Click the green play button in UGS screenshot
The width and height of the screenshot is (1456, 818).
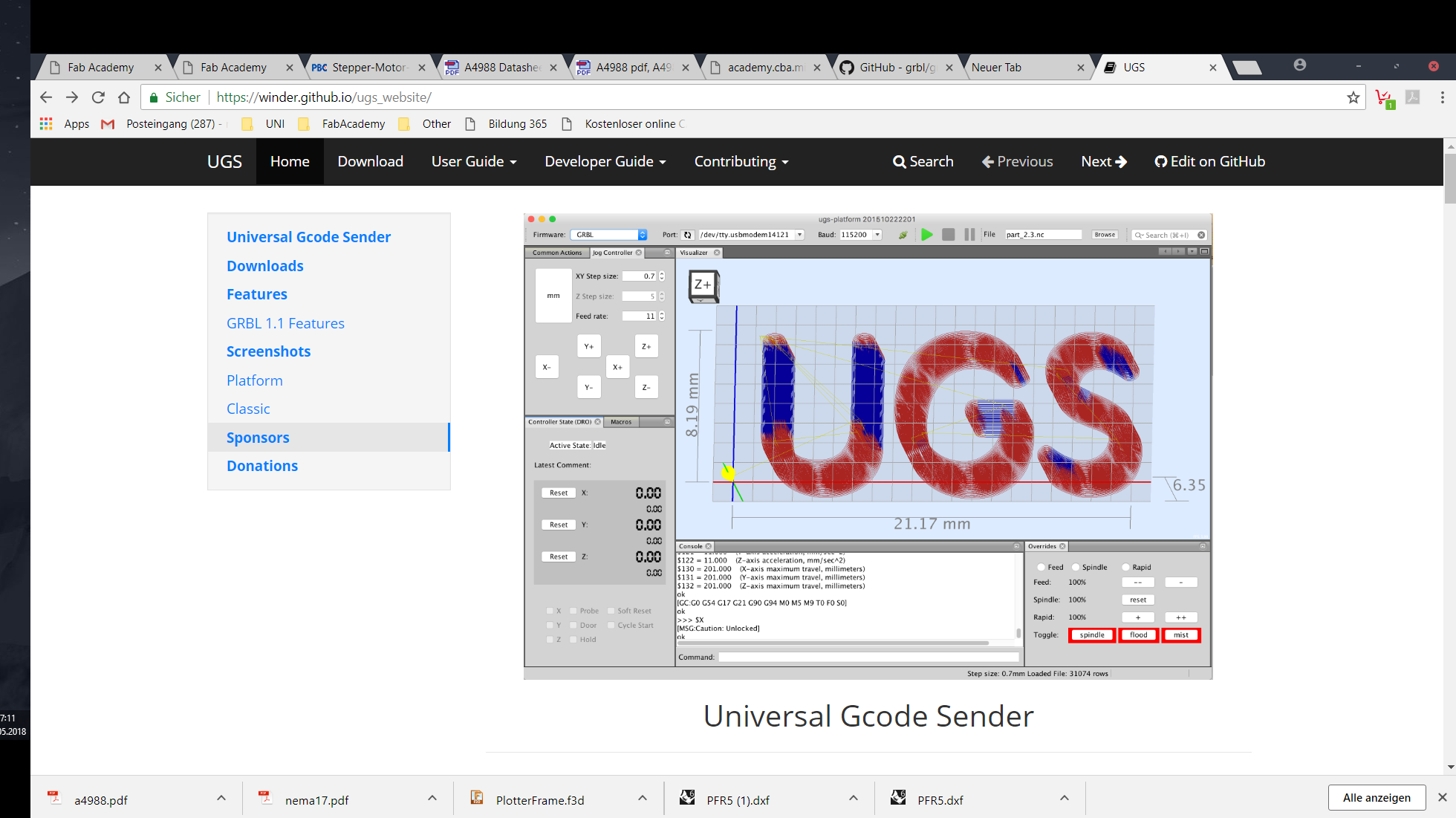click(926, 235)
